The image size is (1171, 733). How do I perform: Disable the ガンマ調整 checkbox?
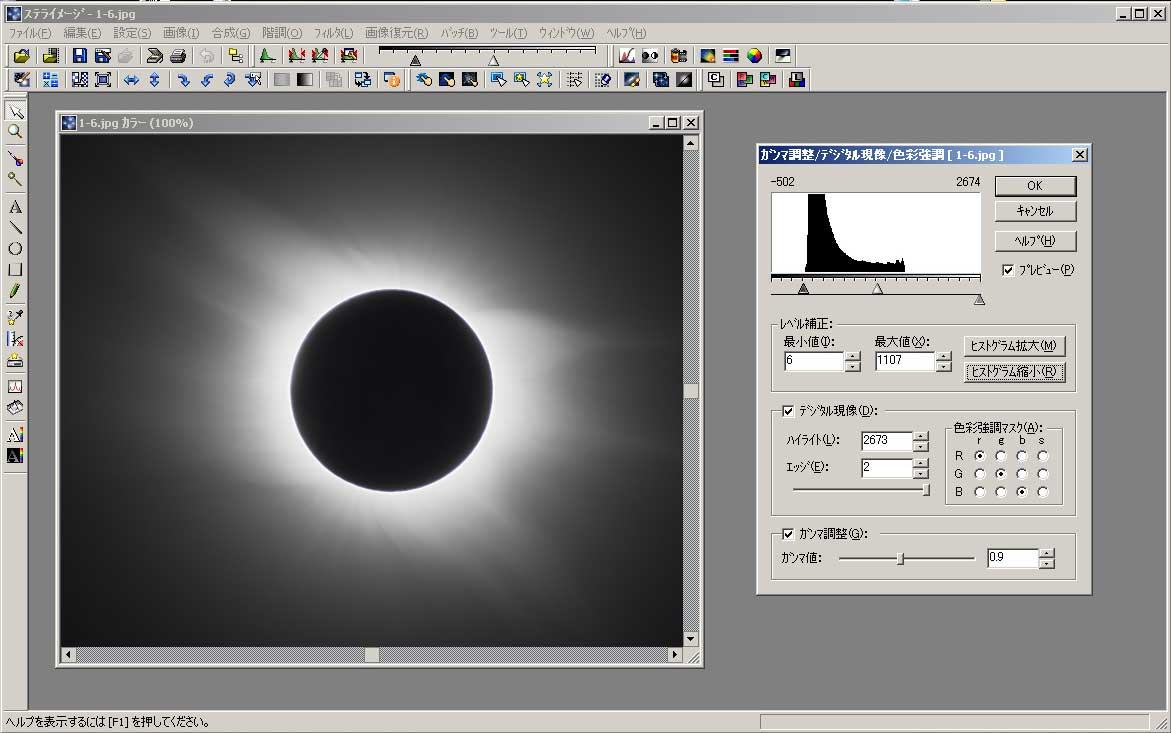788,534
